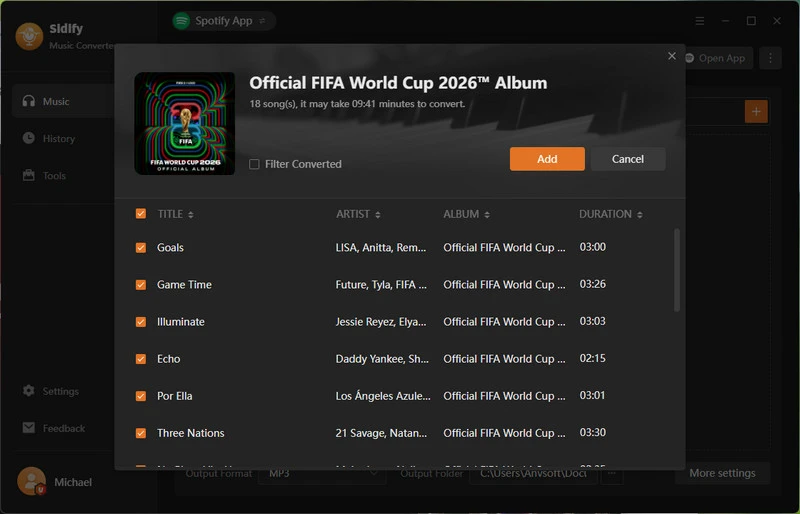Click the 03:30 duration of Three Nations

pyautogui.click(x=592, y=432)
